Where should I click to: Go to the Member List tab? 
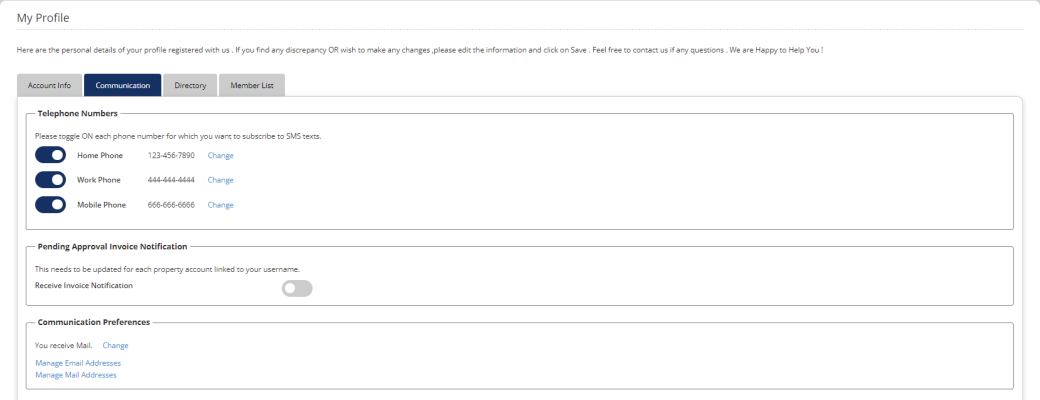coord(252,85)
